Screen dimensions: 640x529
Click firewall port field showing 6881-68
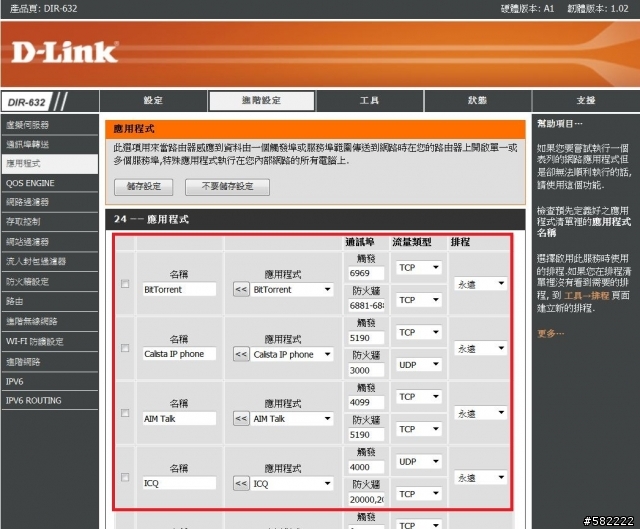(366, 305)
